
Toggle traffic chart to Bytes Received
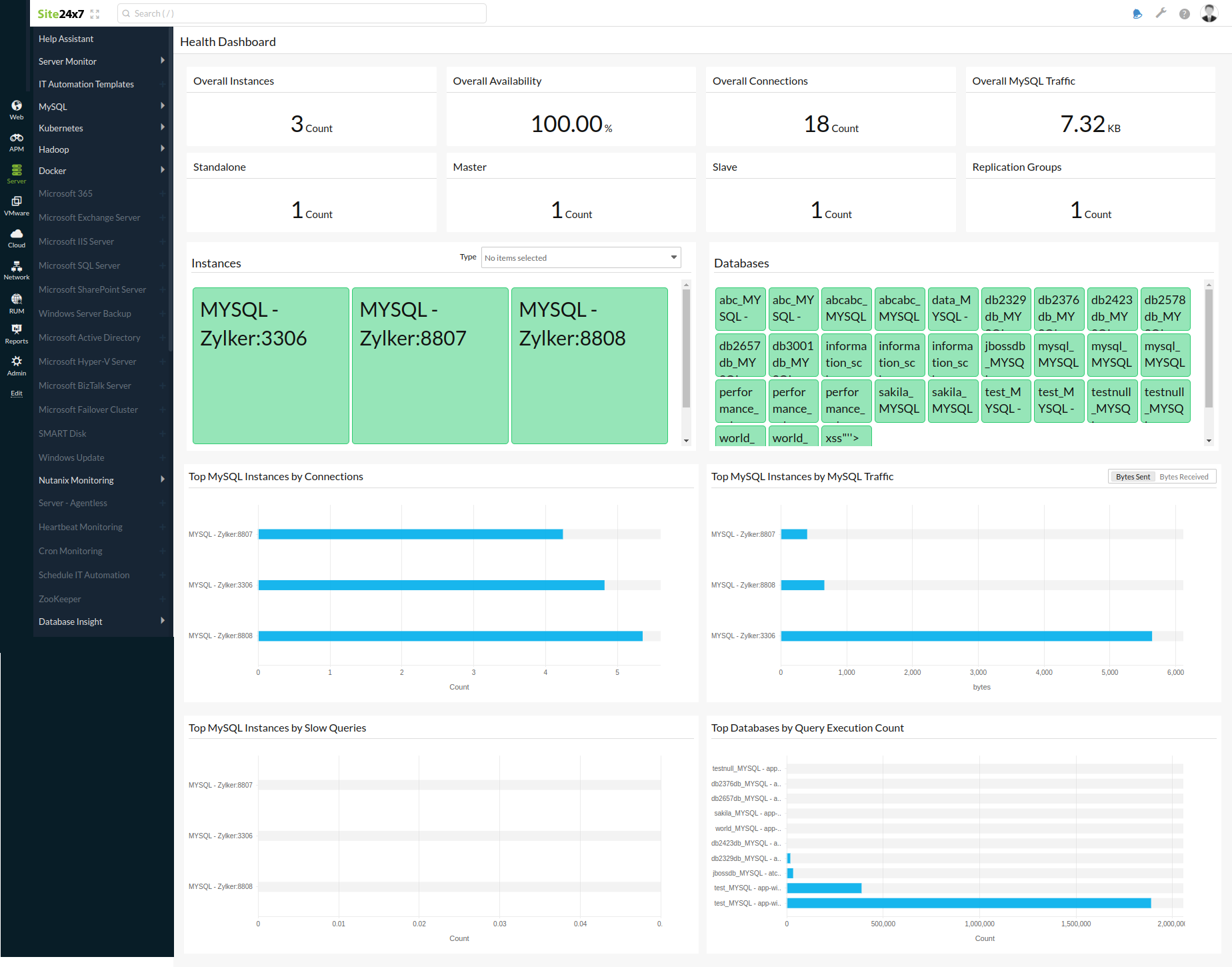(1183, 477)
